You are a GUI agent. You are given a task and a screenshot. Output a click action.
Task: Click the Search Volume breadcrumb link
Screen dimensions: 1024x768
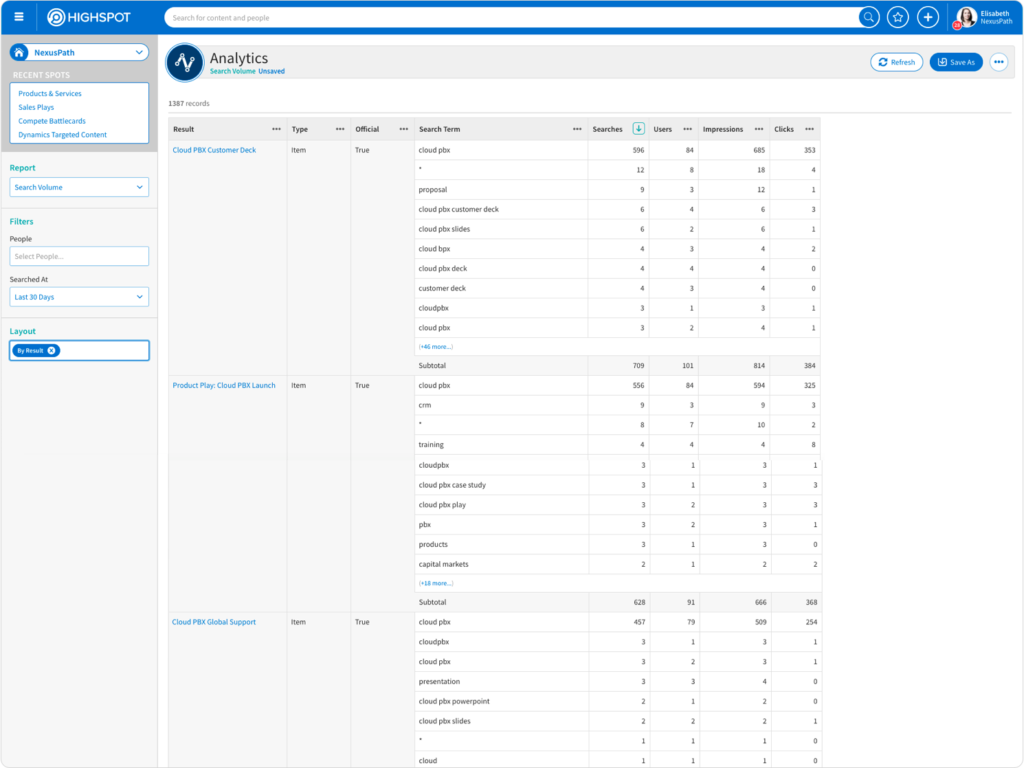[232, 71]
